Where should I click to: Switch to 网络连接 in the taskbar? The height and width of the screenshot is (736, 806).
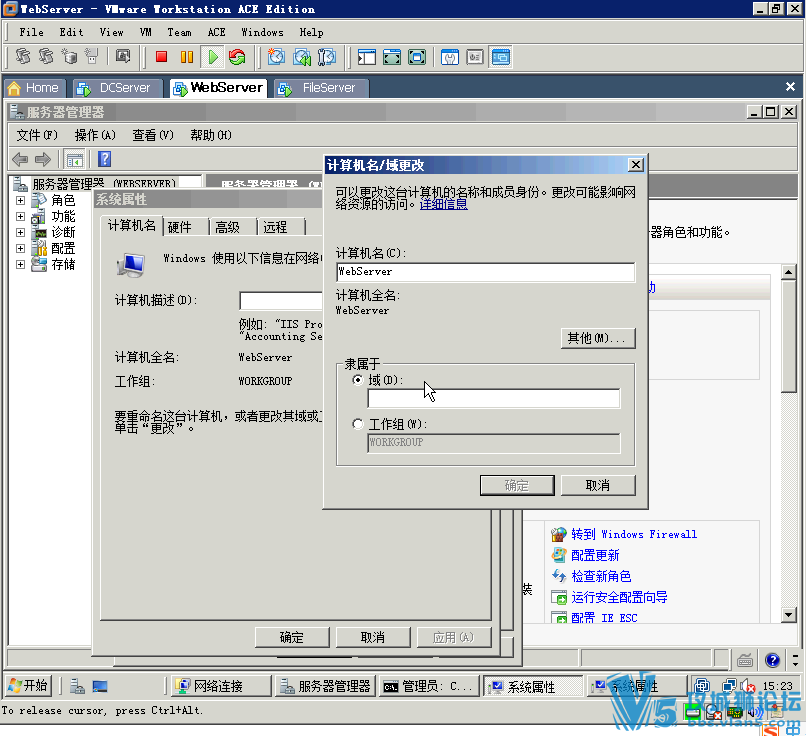[221, 686]
